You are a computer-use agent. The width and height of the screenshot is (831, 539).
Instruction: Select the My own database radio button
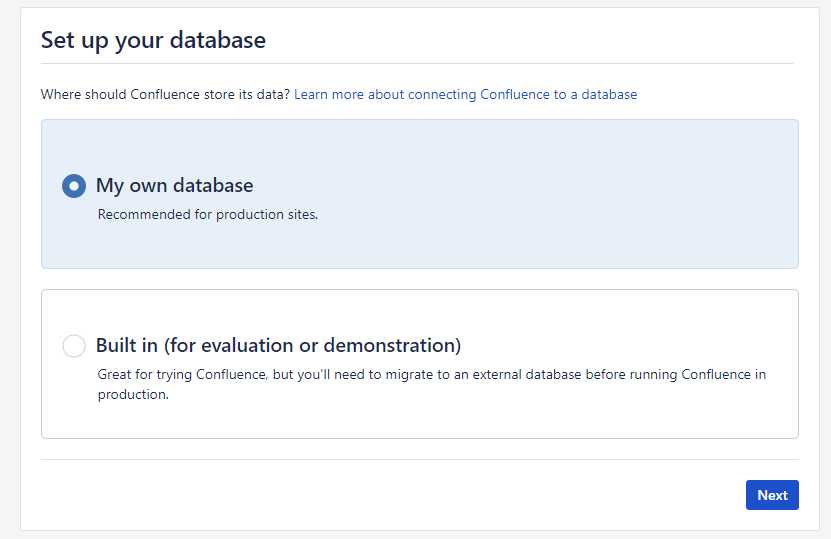pos(74,186)
